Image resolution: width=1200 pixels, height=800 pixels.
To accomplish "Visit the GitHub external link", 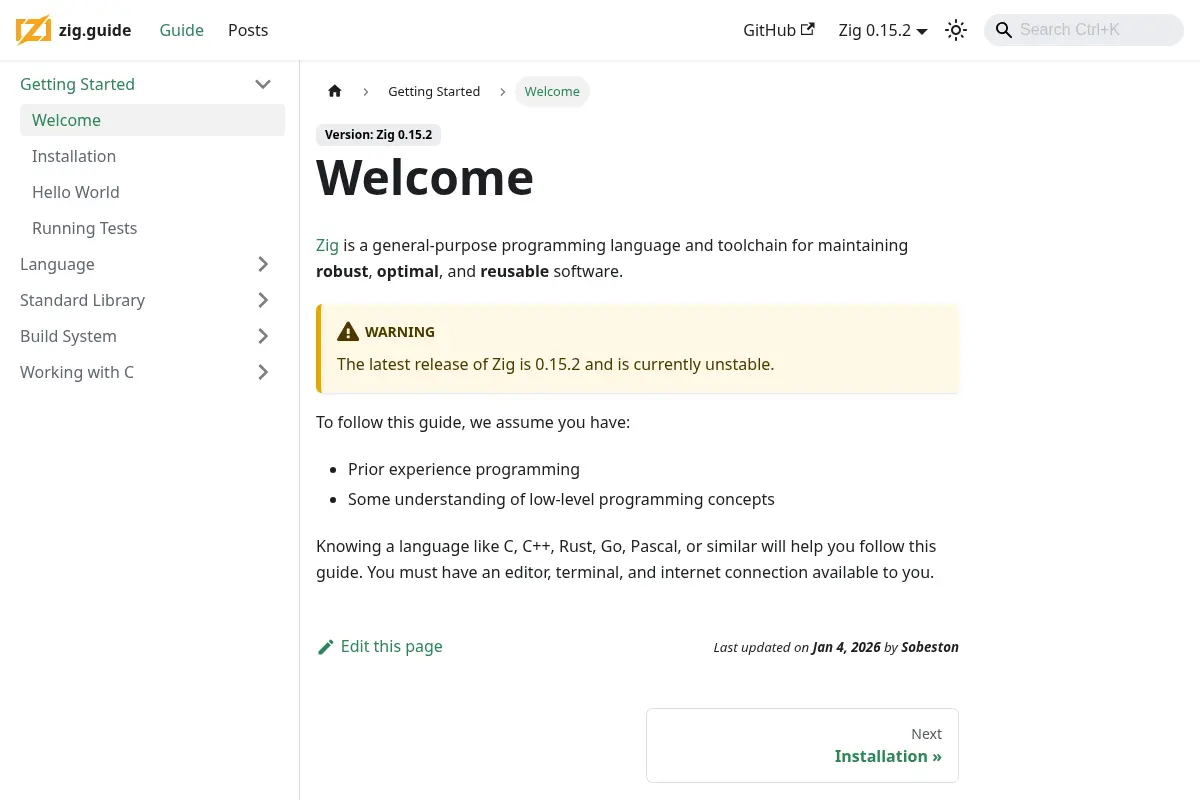I will 779,30.
